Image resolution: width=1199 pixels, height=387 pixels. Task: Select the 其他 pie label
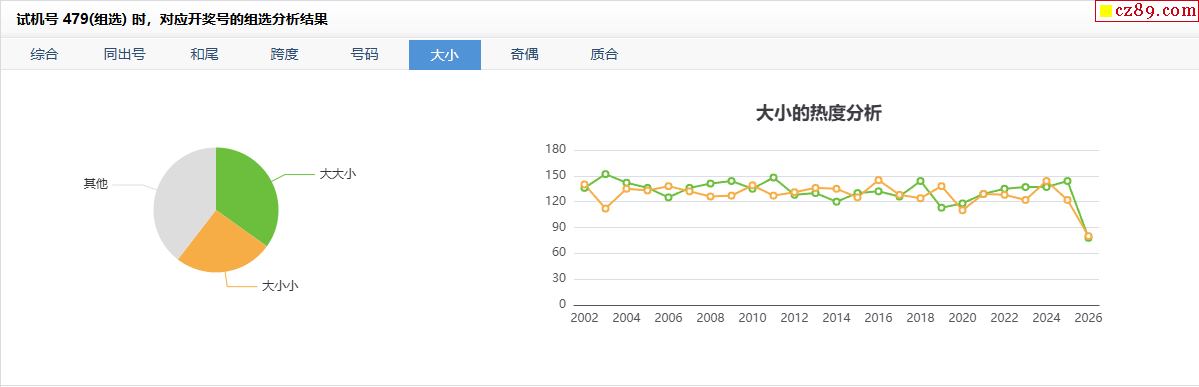96,184
